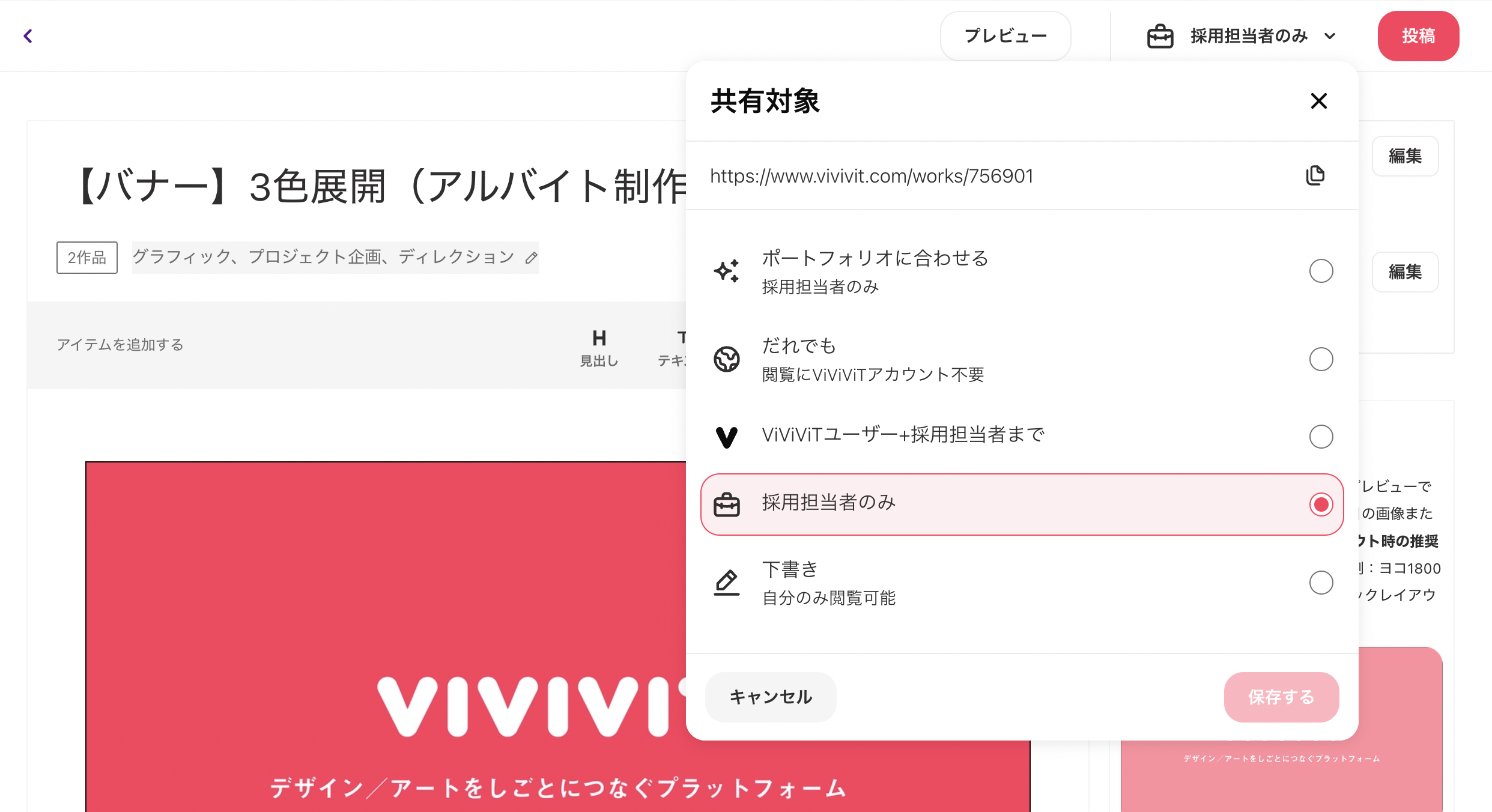
Task: Click the upper 編集 button on the right
Action: pyautogui.click(x=1405, y=156)
